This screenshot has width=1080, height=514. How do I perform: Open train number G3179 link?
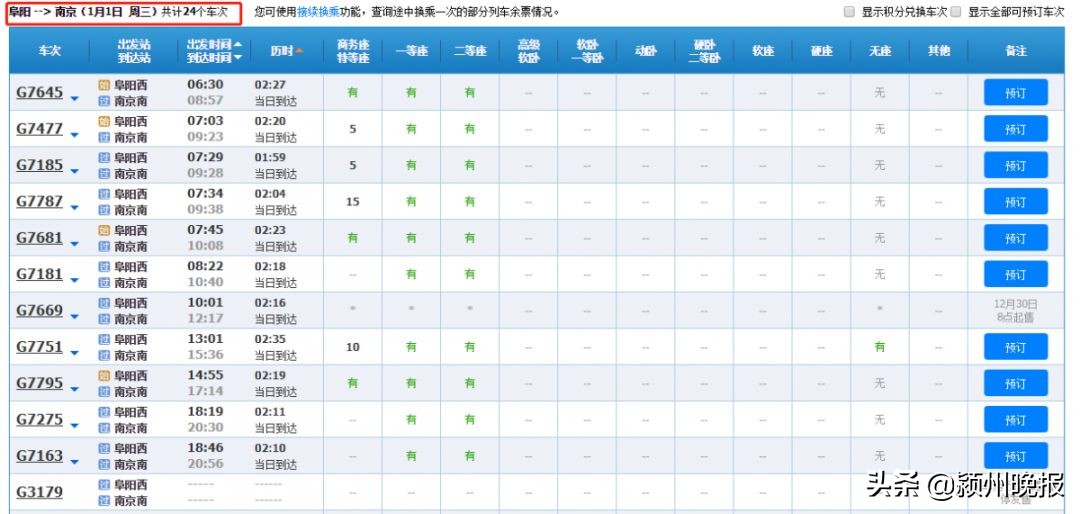coord(39,492)
